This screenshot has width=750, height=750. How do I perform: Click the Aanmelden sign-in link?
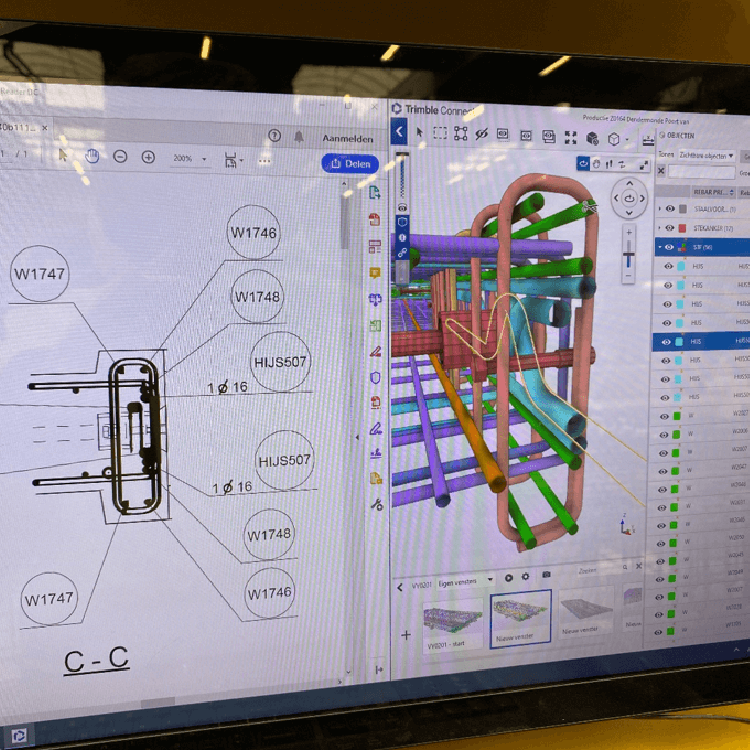point(348,139)
